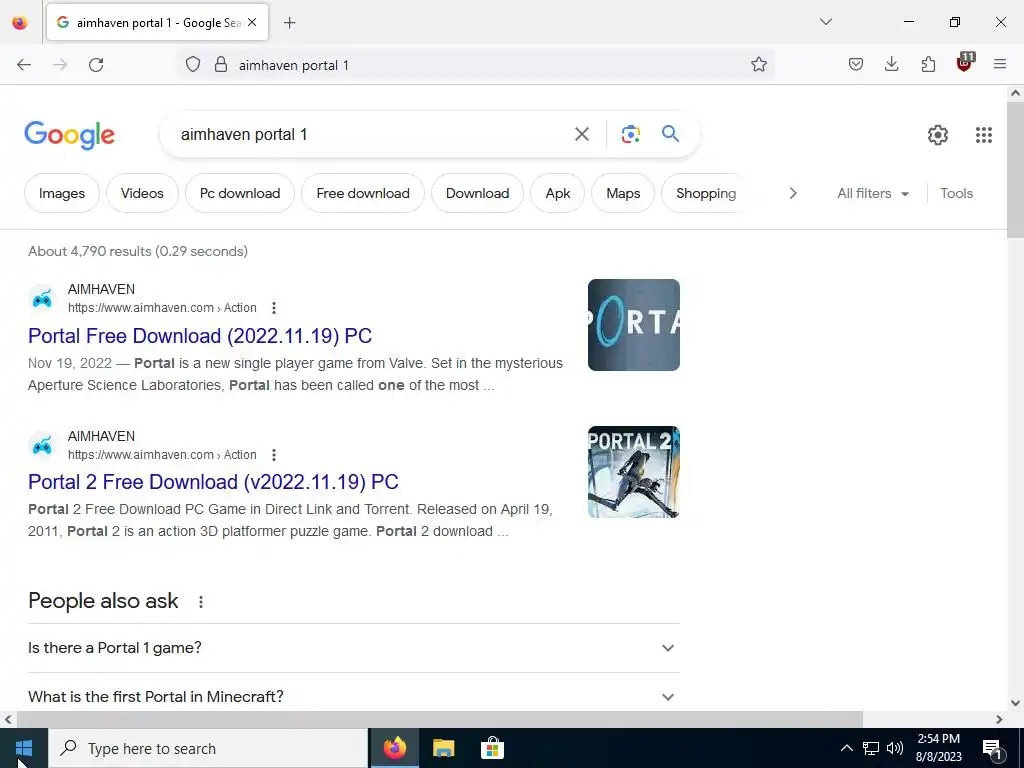Image resolution: width=1024 pixels, height=768 pixels.
Task: Open Firefox from the taskbar
Action: click(x=394, y=748)
